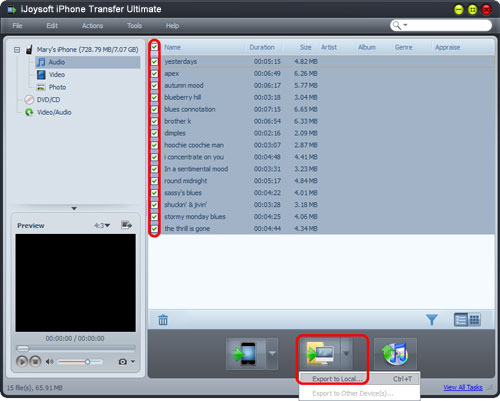
Task: Uncheck the round midnight checkbox
Action: (x=154, y=181)
